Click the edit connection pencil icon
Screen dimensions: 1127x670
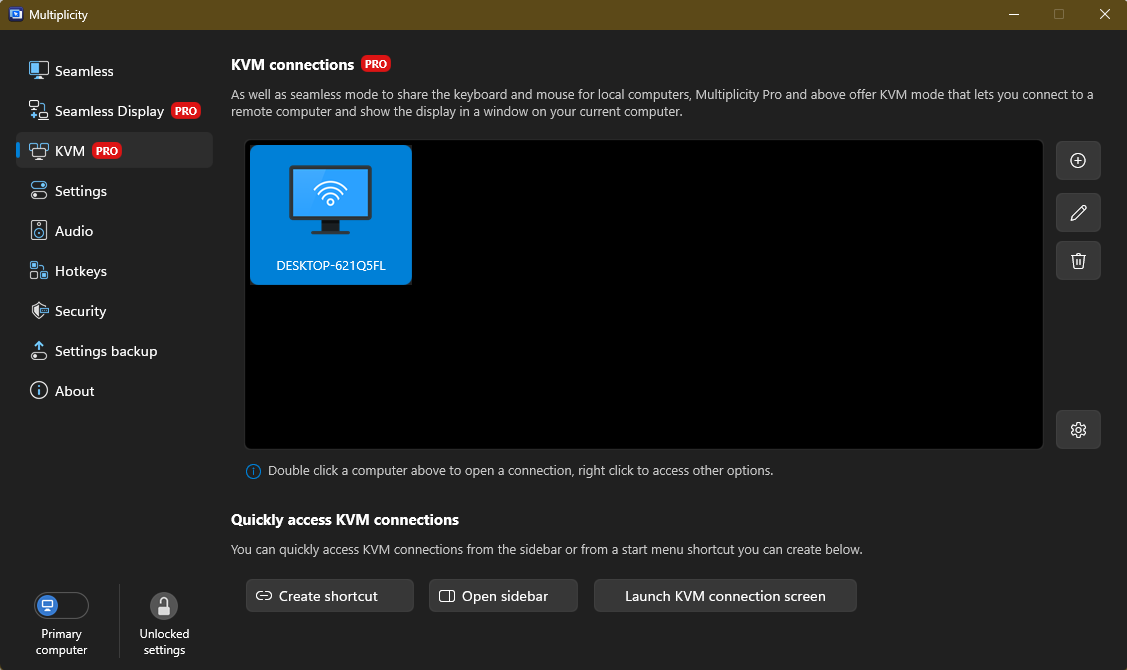(x=1078, y=212)
